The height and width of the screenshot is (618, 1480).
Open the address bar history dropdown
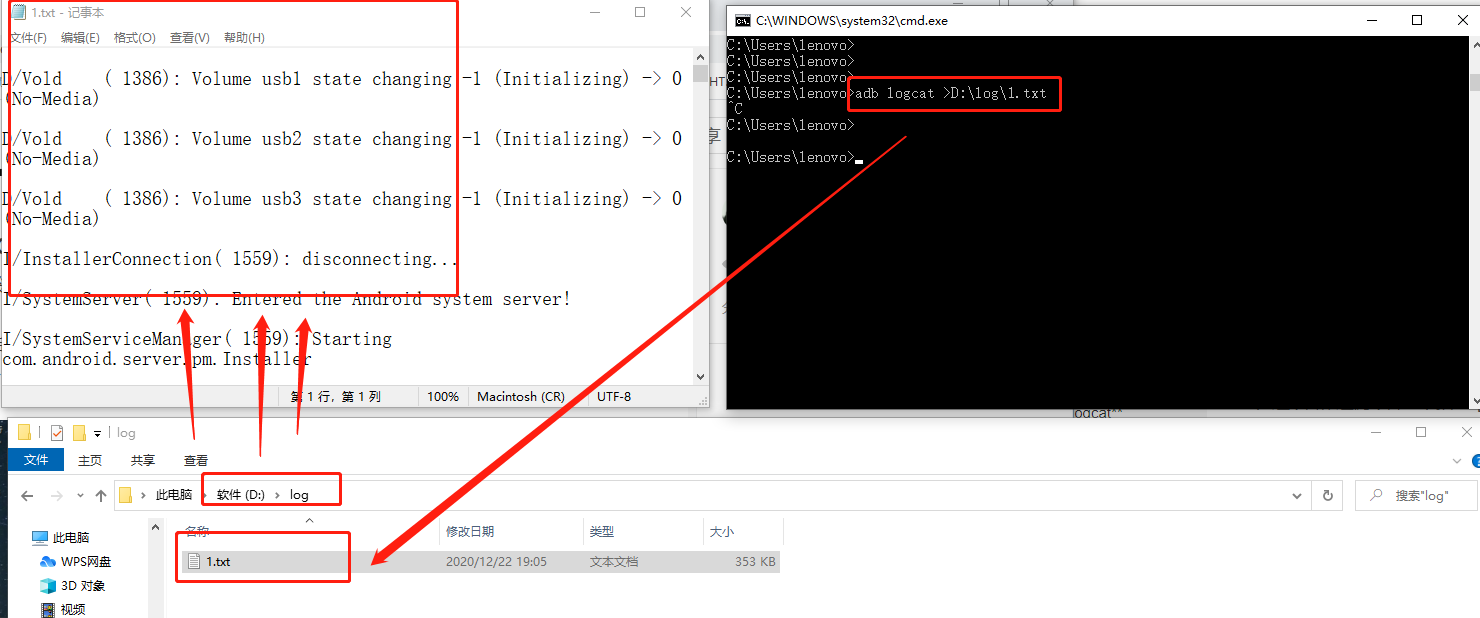[x=1297, y=495]
